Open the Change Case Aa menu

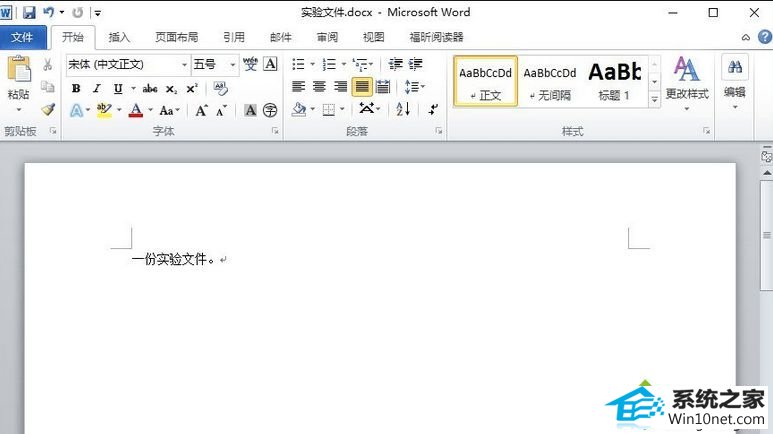(169, 110)
